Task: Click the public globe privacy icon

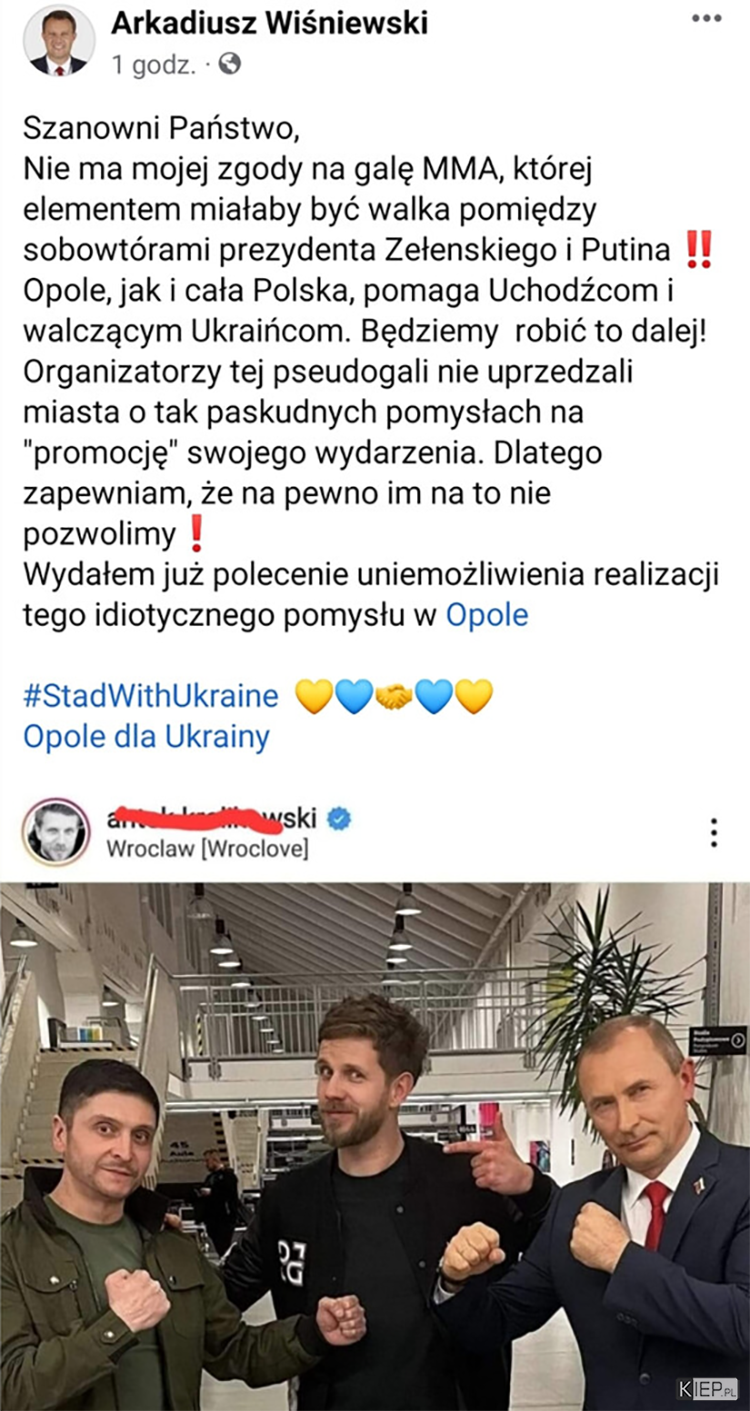Action: tap(230, 64)
